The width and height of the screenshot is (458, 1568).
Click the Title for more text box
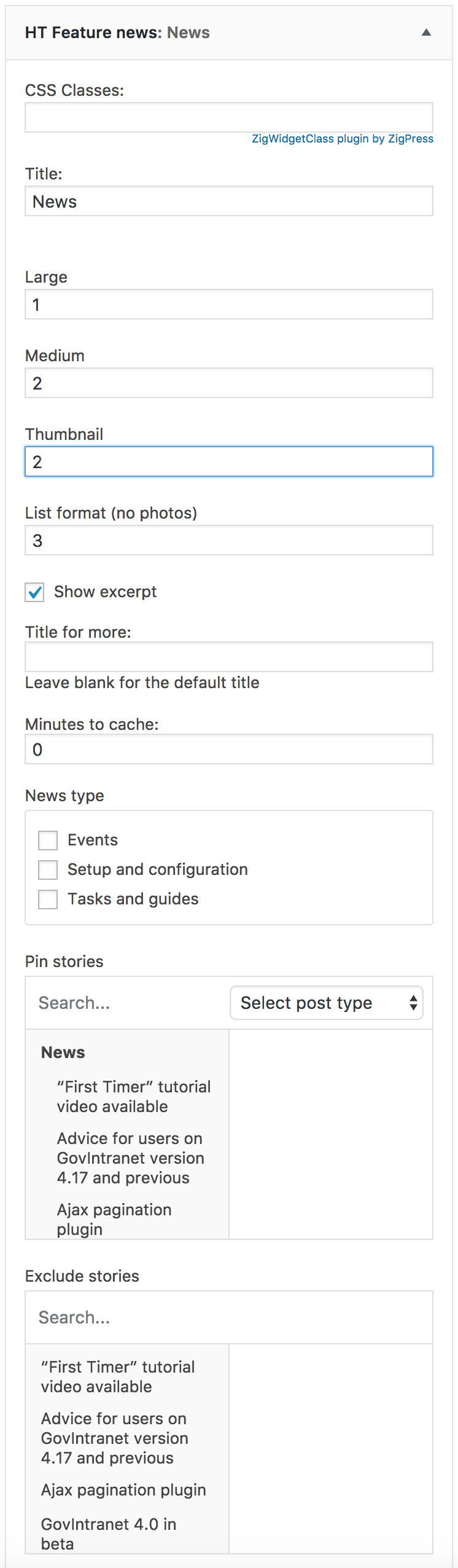coord(228,656)
